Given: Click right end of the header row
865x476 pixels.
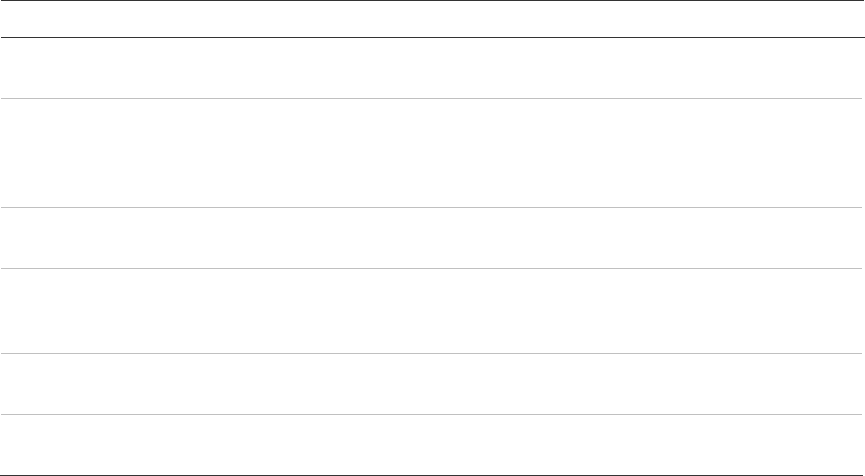Looking at the screenshot, I should click(x=855, y=19).
